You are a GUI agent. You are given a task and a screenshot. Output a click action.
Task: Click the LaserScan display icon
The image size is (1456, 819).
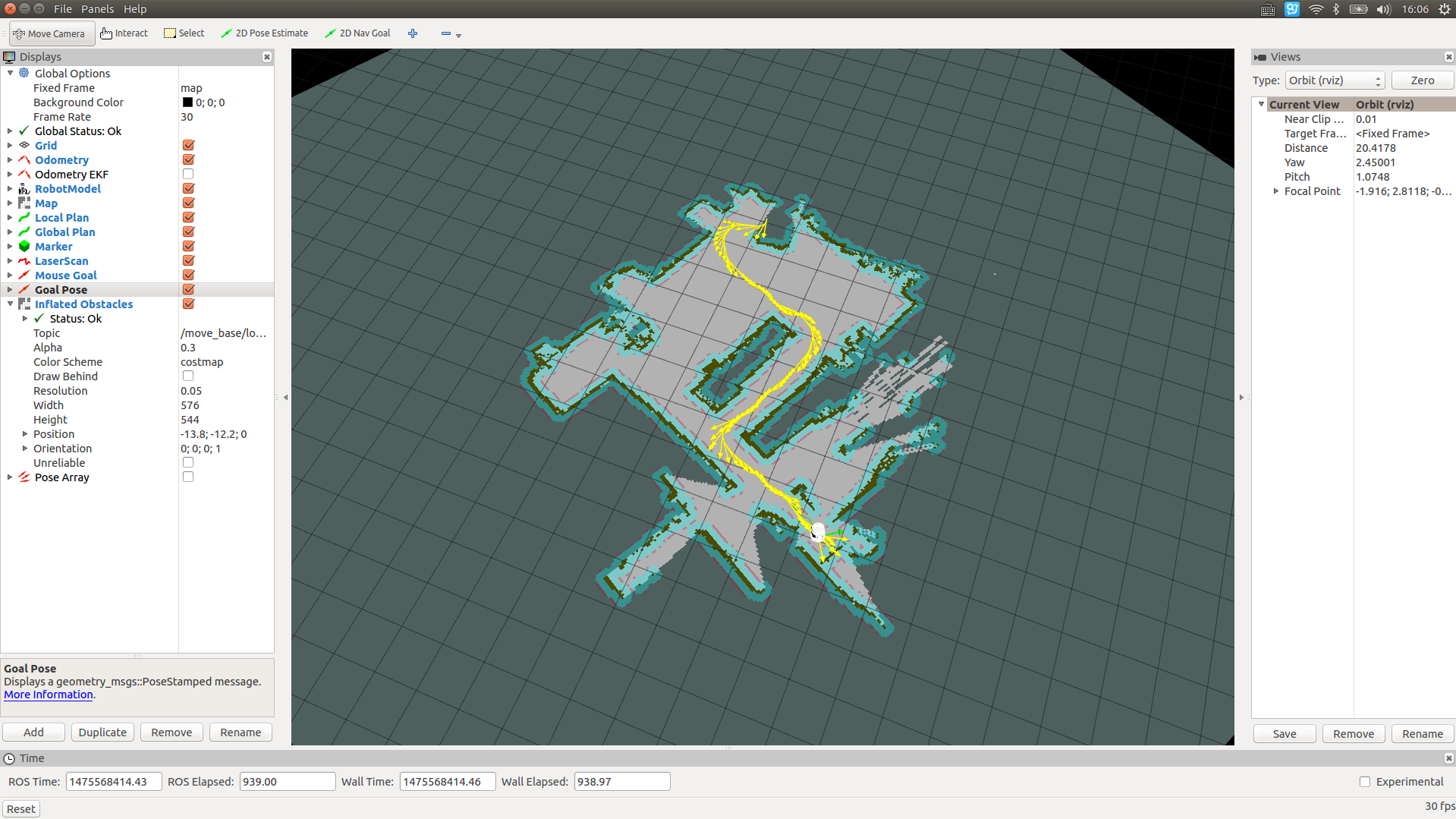click(24, 260)
